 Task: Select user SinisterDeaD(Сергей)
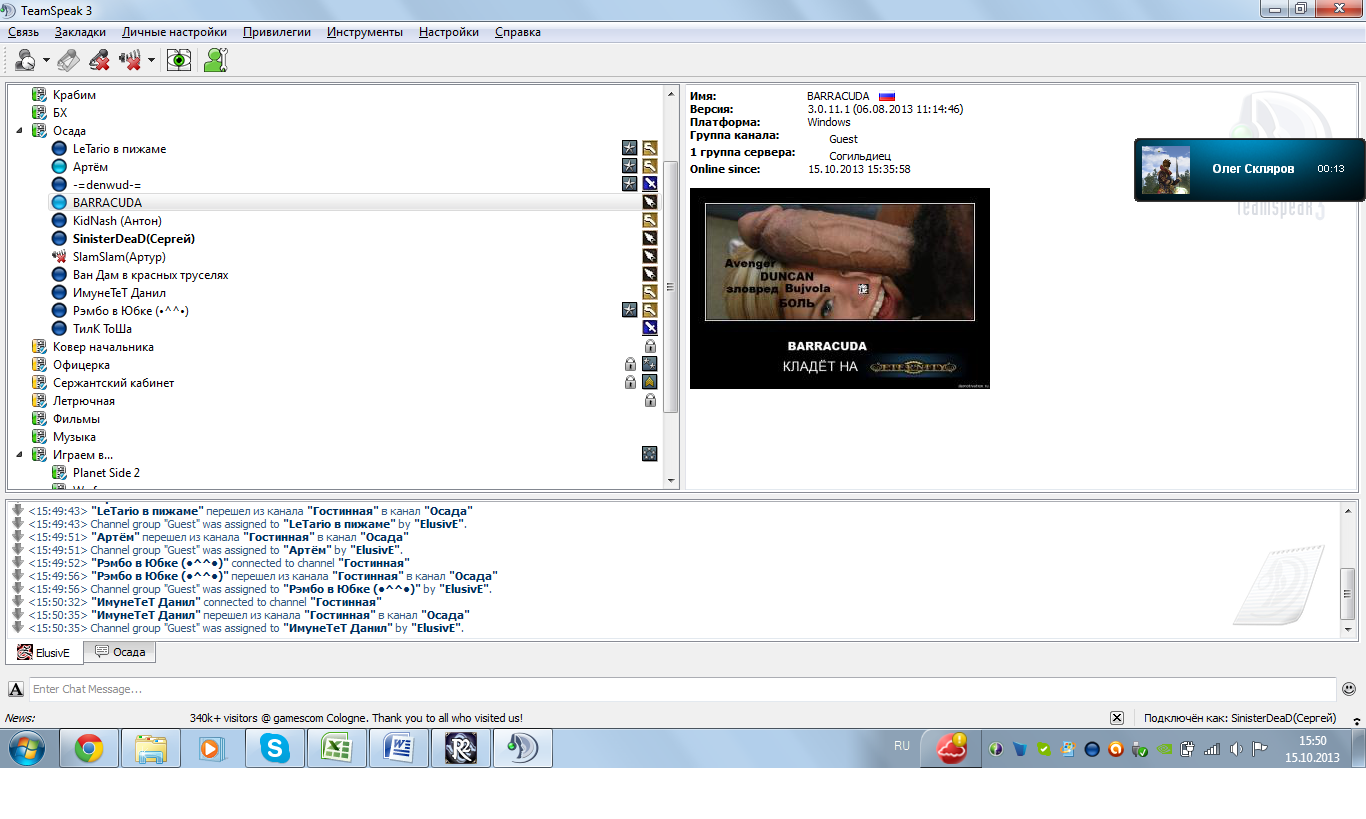tap(134, 239)
